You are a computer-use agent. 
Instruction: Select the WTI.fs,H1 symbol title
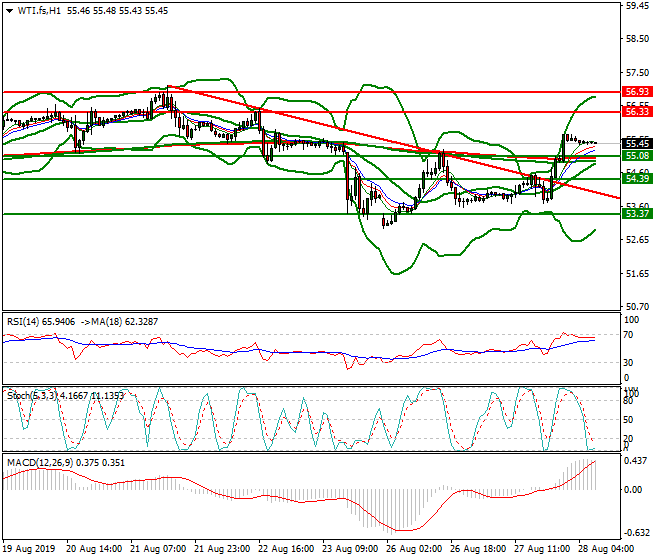tap(39, 11)
